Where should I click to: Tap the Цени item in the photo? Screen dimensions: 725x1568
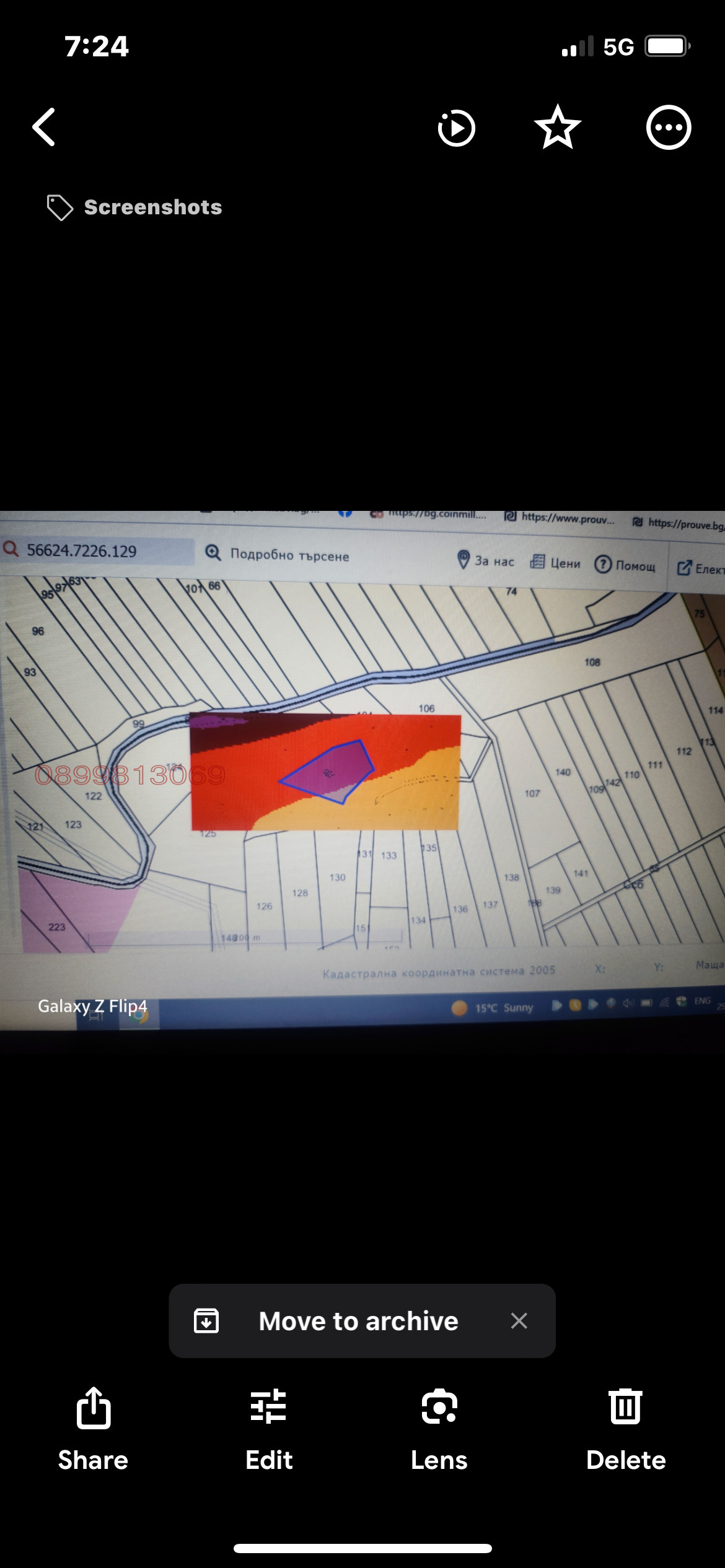(556, 562)
